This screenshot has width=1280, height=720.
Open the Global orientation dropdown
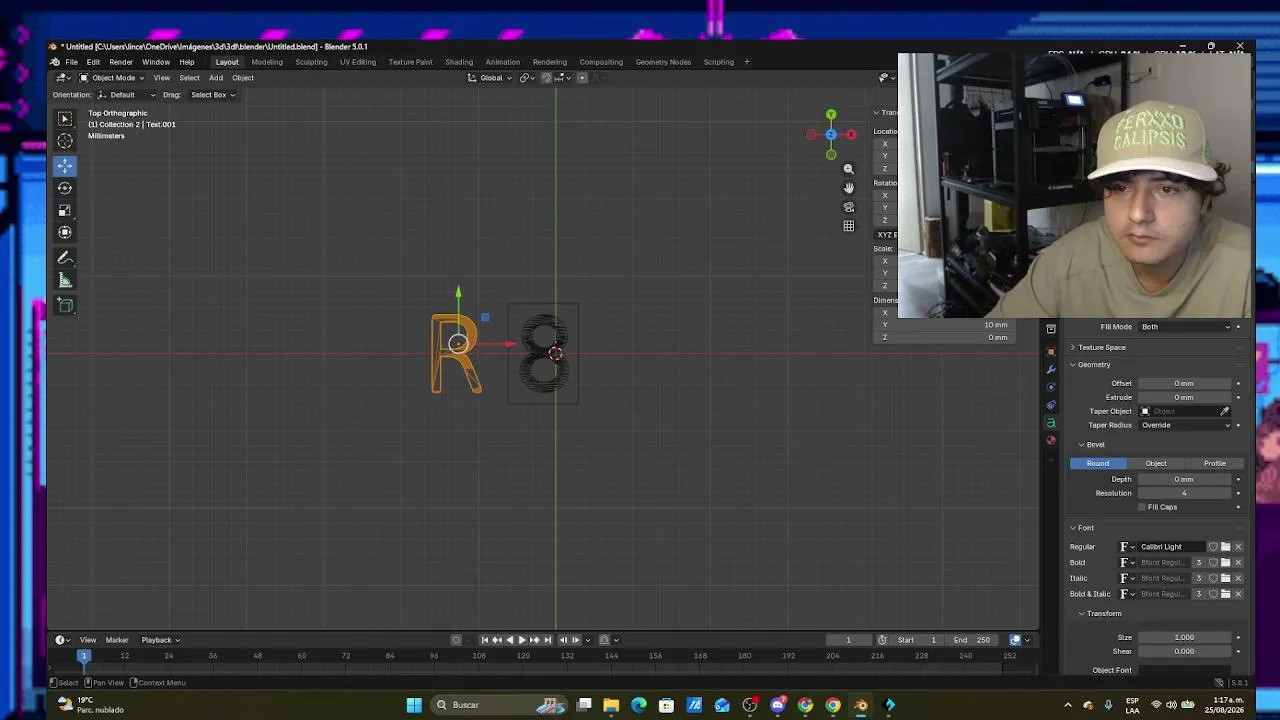tap(490, 78)
